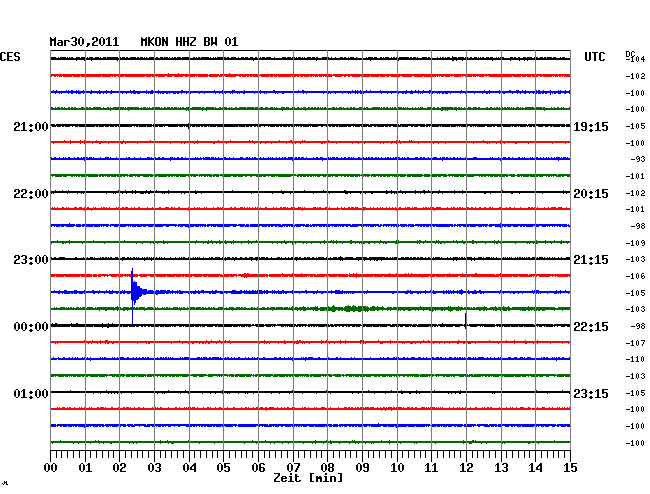Select the 23:00 local time label

[31, 260]
